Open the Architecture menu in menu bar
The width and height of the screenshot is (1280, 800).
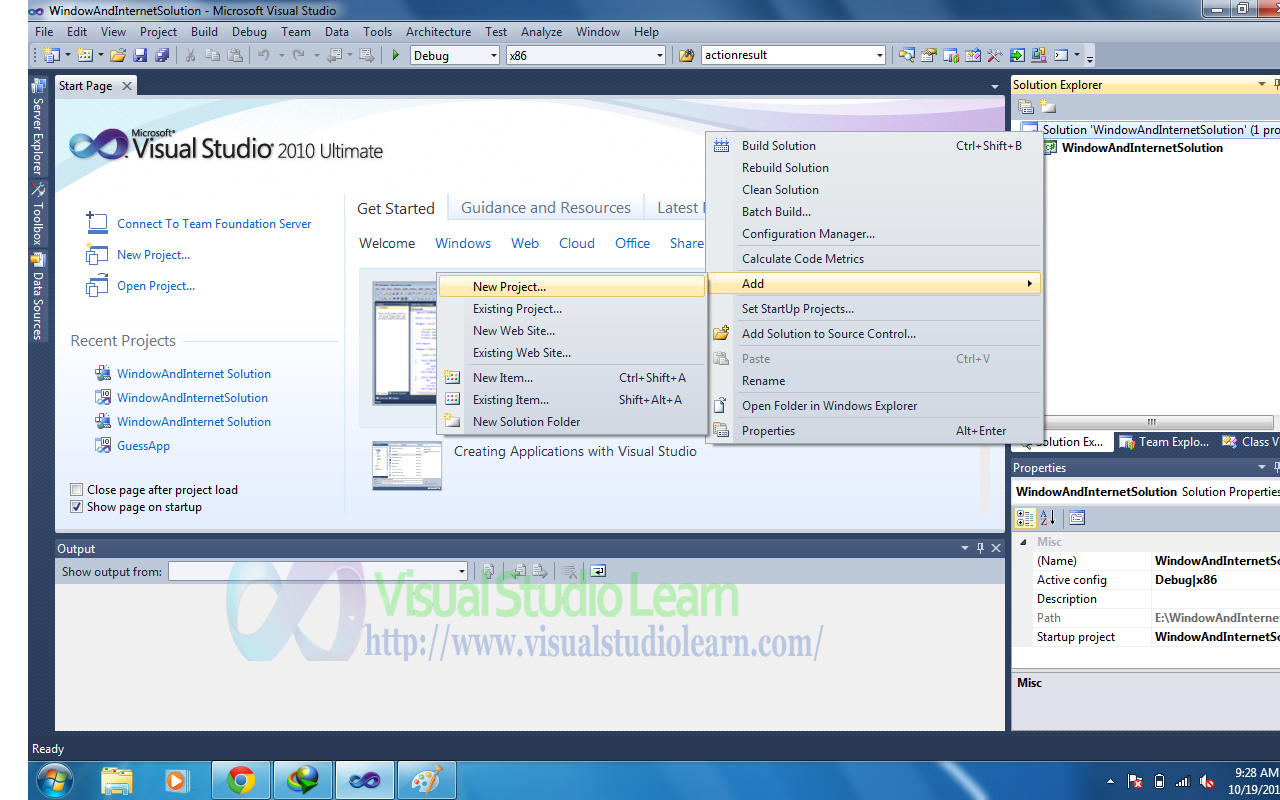pyautogui.click(x=438, y=32)
